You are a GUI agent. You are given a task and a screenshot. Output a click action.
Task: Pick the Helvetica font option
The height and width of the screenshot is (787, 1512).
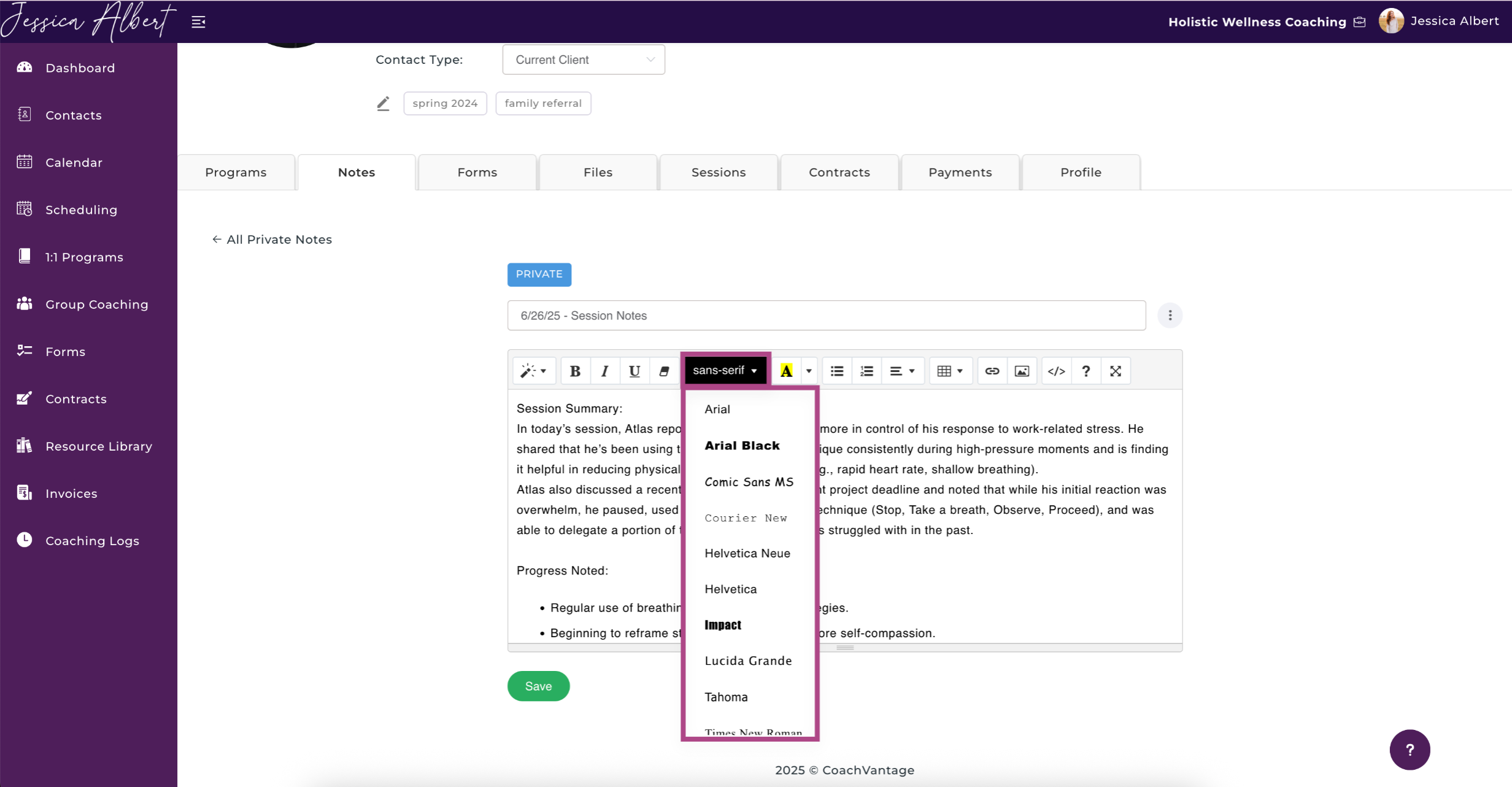(749, 589)
